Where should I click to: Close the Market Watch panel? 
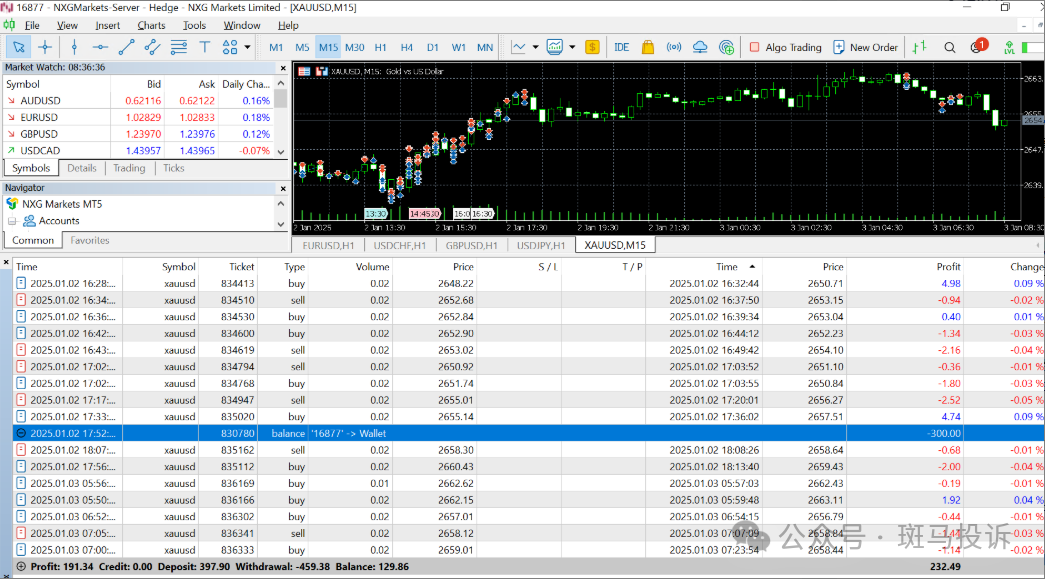tap(283, 68)
